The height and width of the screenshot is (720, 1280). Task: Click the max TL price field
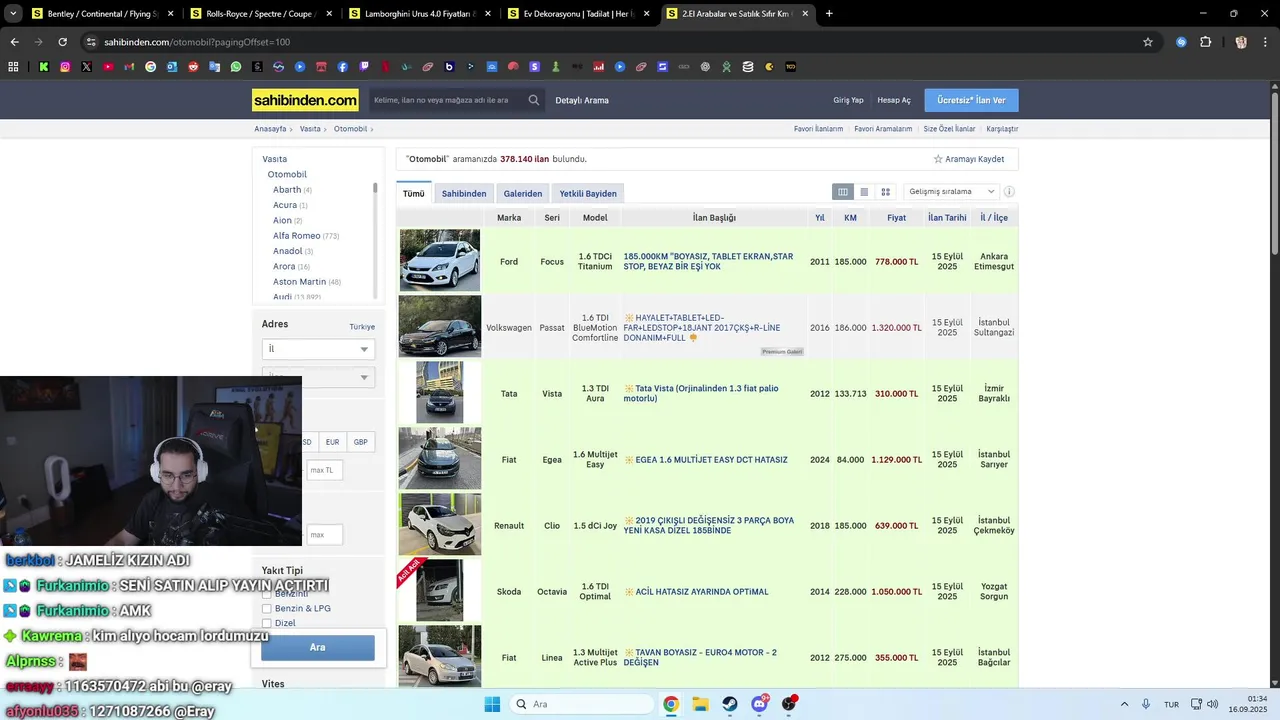click(x=325, y=470)
